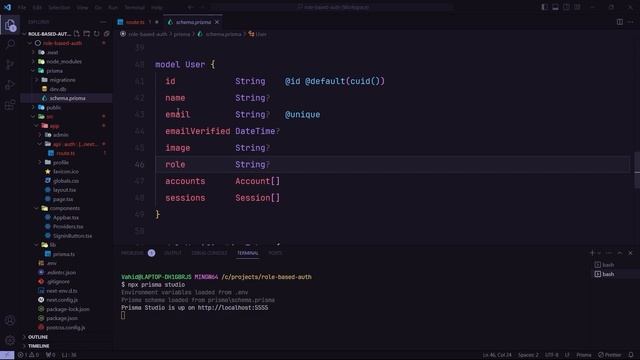Expand the profile folder
Viewport: 640px width, 360px height.
pyautogui.click(x=60, y=162)
